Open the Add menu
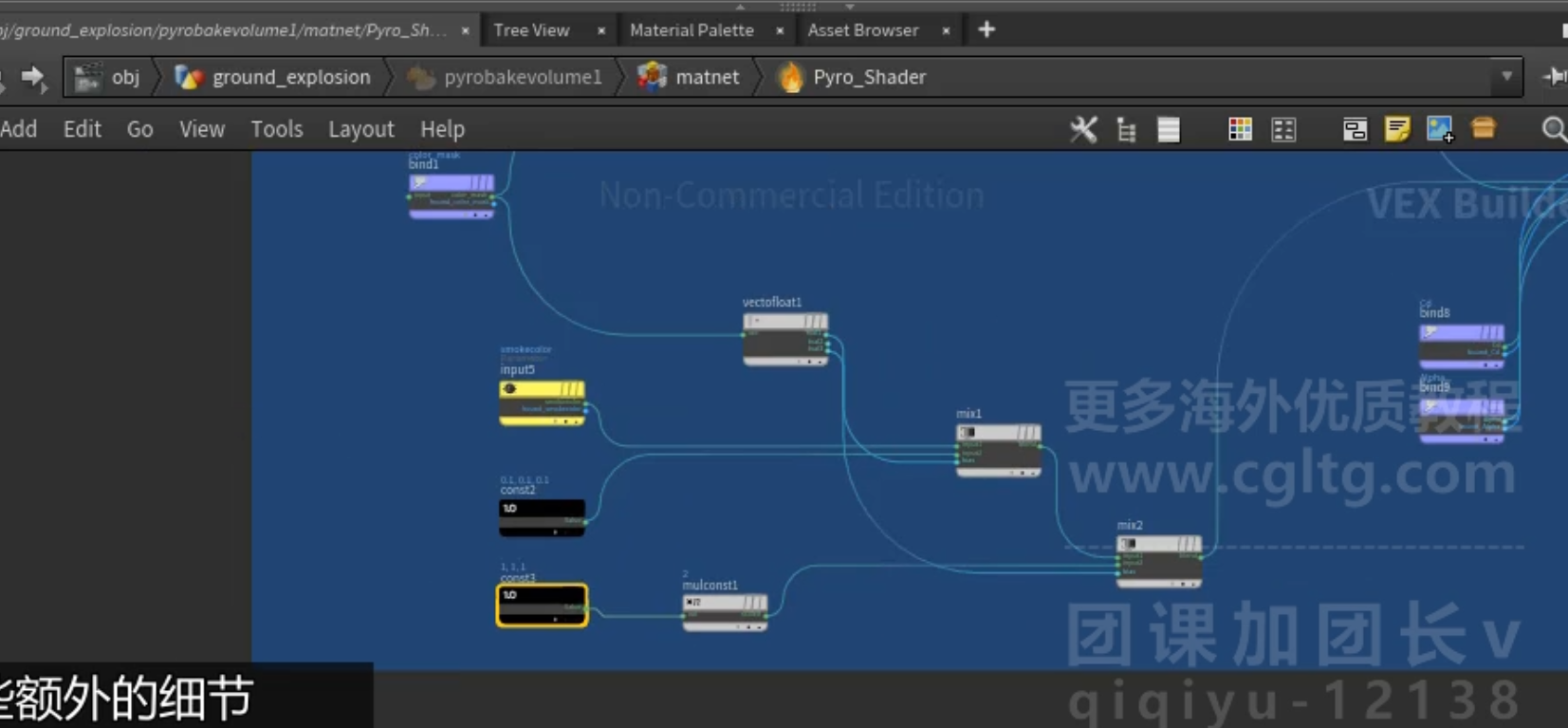The height and width of the screenshot is (728, 1568). pyautogui.click(x=19, y=129)
